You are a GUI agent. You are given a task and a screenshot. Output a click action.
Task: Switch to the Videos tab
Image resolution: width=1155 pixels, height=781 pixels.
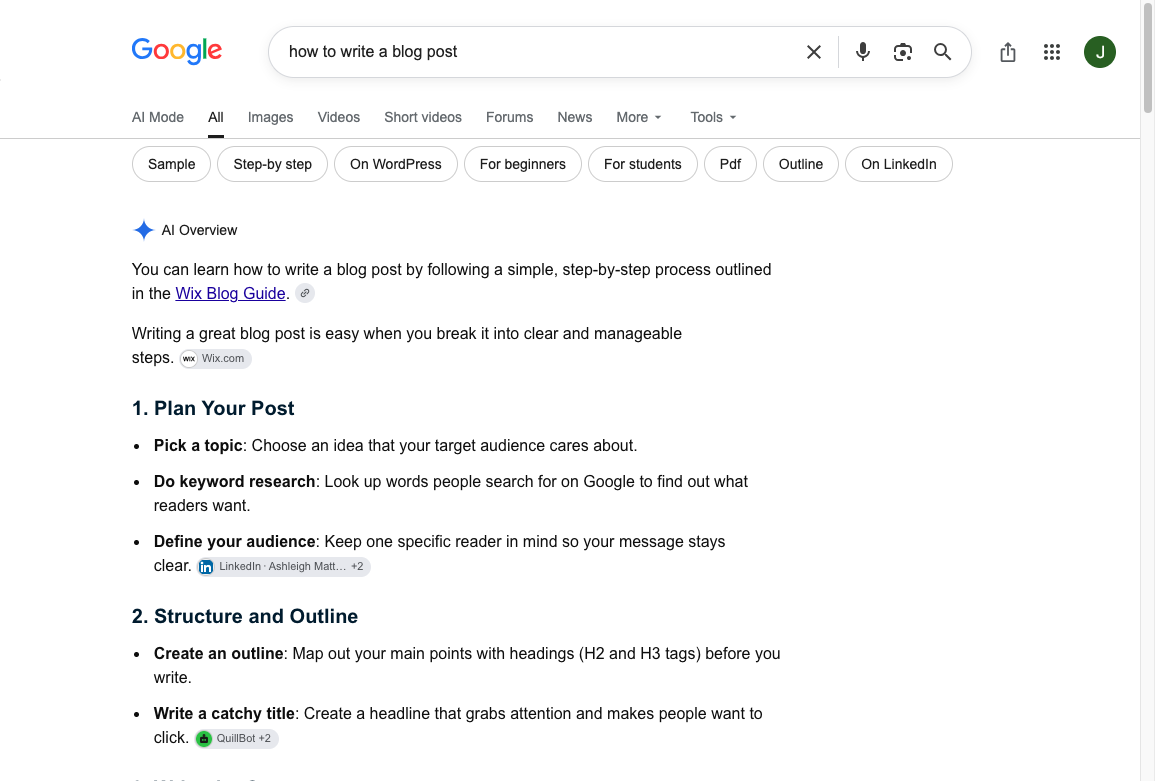[339, 117]
